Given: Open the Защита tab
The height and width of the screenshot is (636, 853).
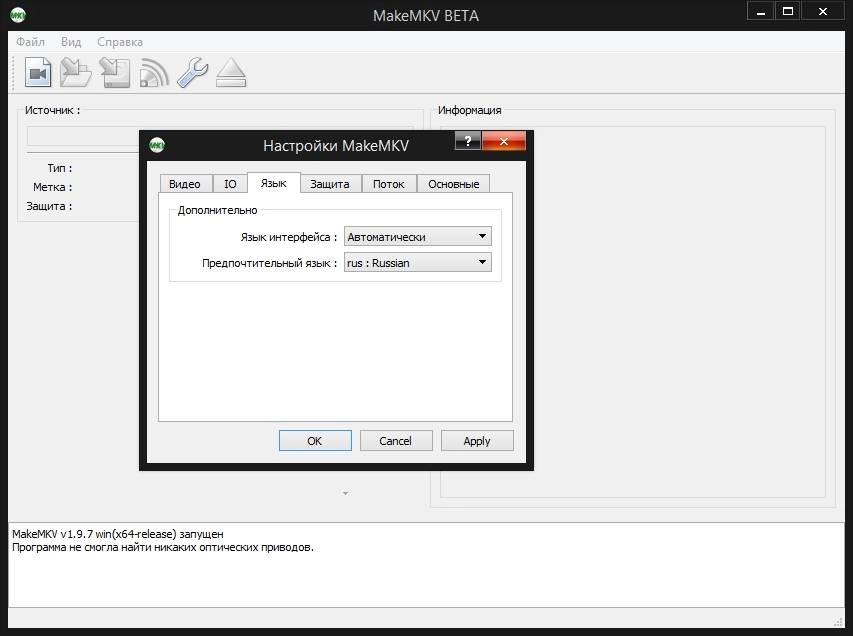Looking at the screenshot, I should 330,184.
